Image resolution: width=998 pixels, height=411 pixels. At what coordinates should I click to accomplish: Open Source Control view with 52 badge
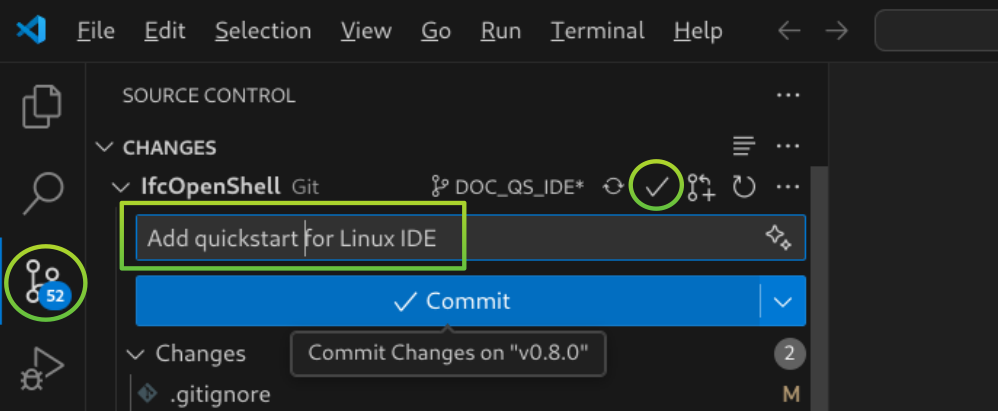[x=46, y=282]
